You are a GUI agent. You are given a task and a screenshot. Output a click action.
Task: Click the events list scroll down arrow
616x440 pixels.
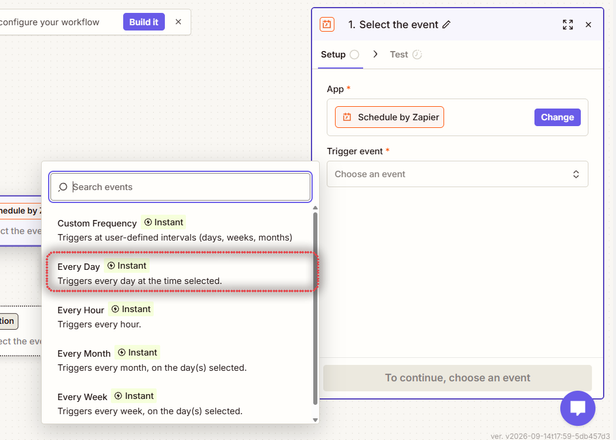pyautogui.click(x=315, y=420)
